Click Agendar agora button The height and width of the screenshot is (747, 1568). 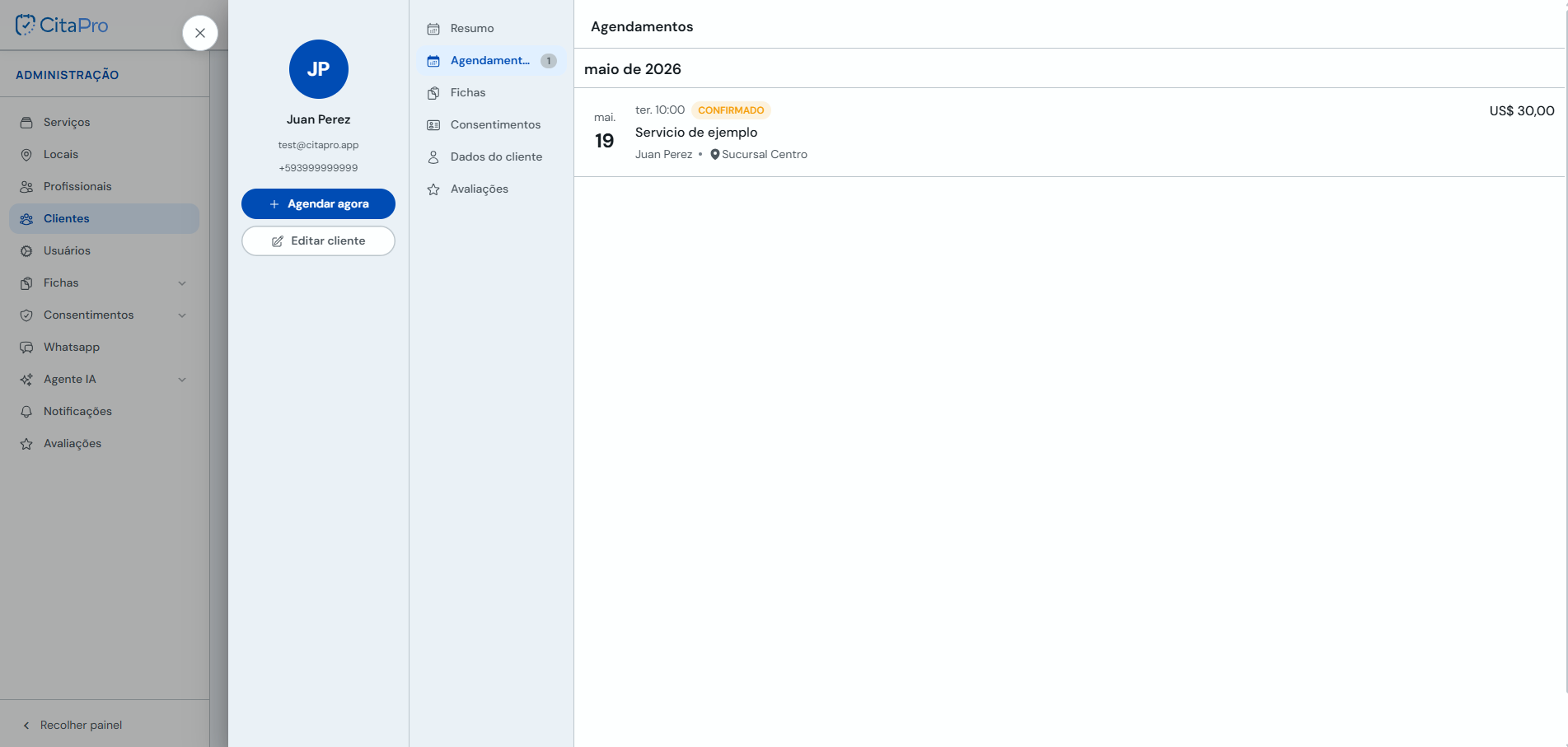click(318, 203)
